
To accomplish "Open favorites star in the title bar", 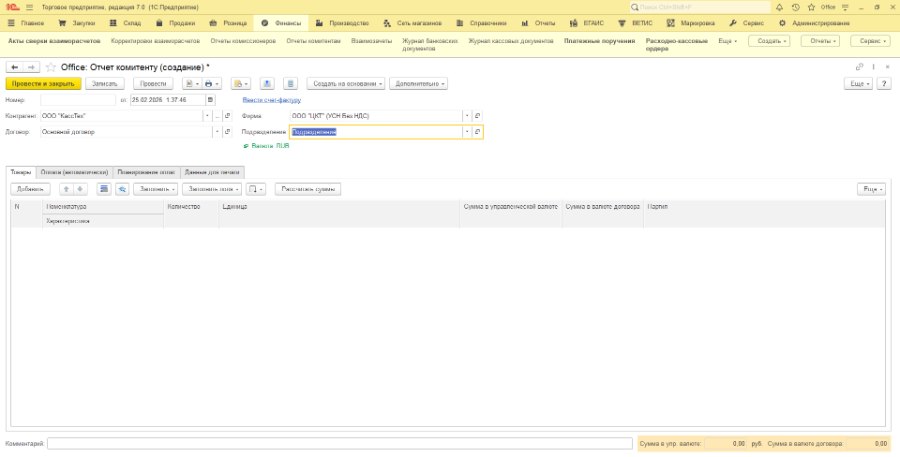I will [811, 7].
